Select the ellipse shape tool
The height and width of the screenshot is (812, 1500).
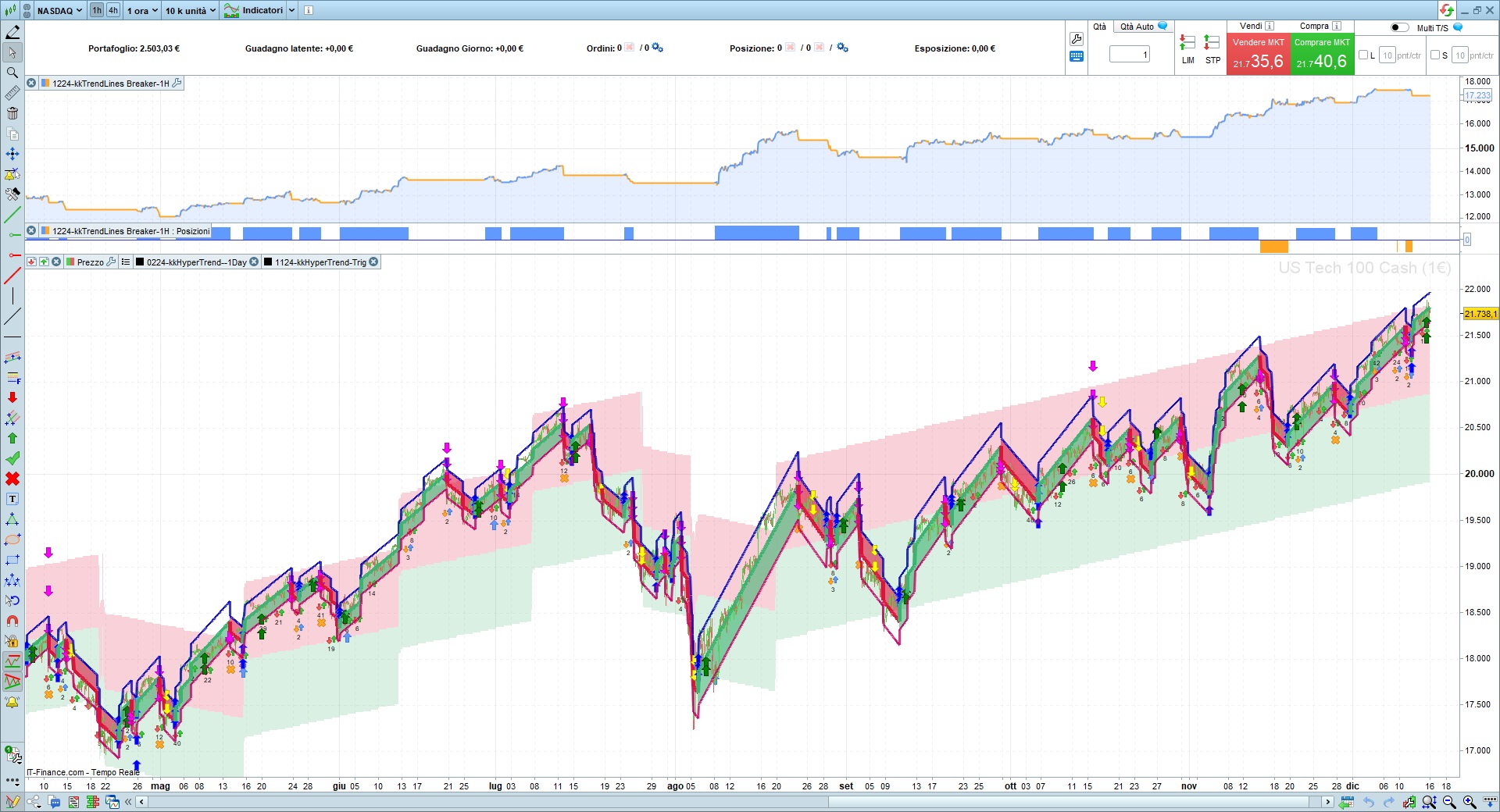click(12, 540)
